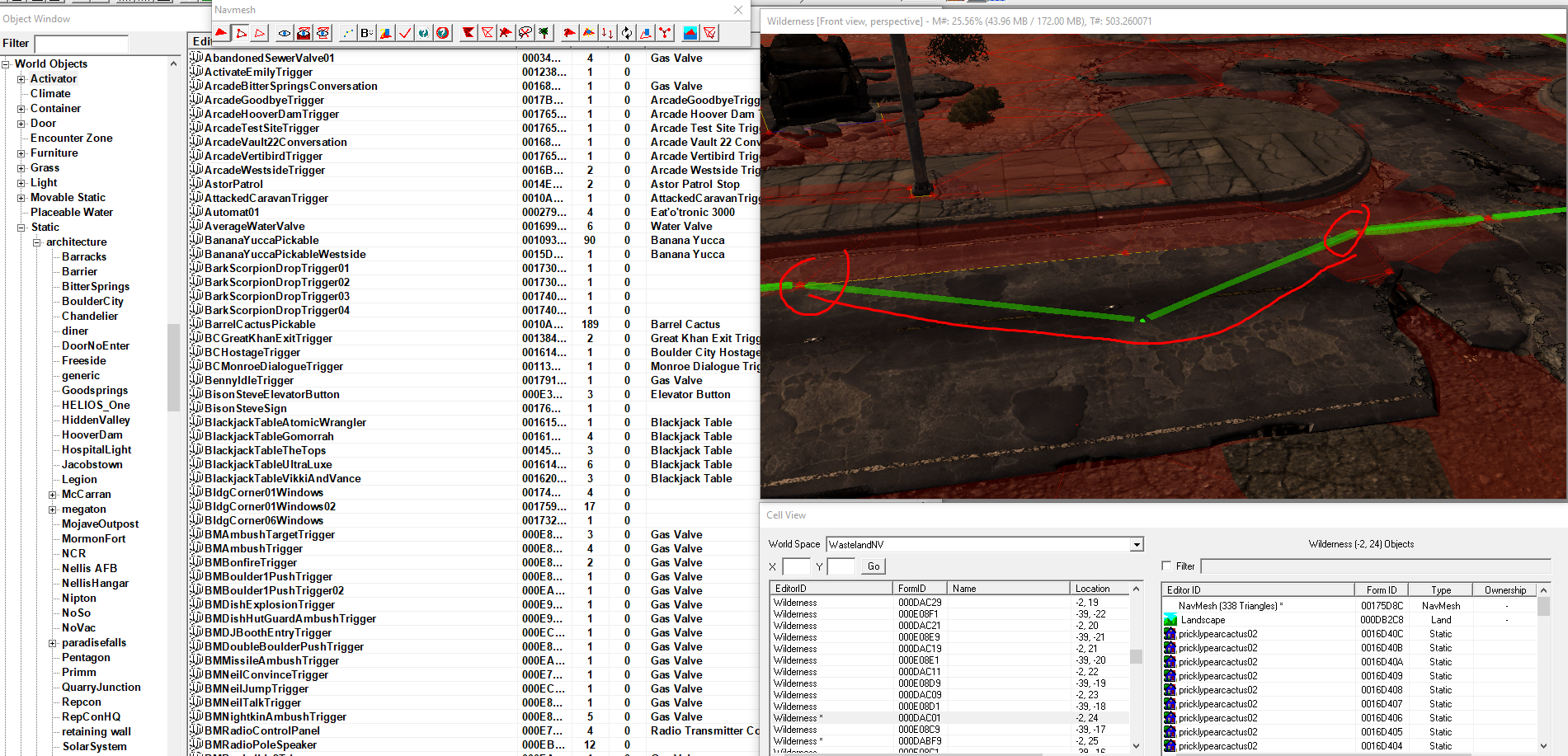Screen dimensions: 1568x756
Task: Expand the Activator tree node
Action: click(21, 79)
